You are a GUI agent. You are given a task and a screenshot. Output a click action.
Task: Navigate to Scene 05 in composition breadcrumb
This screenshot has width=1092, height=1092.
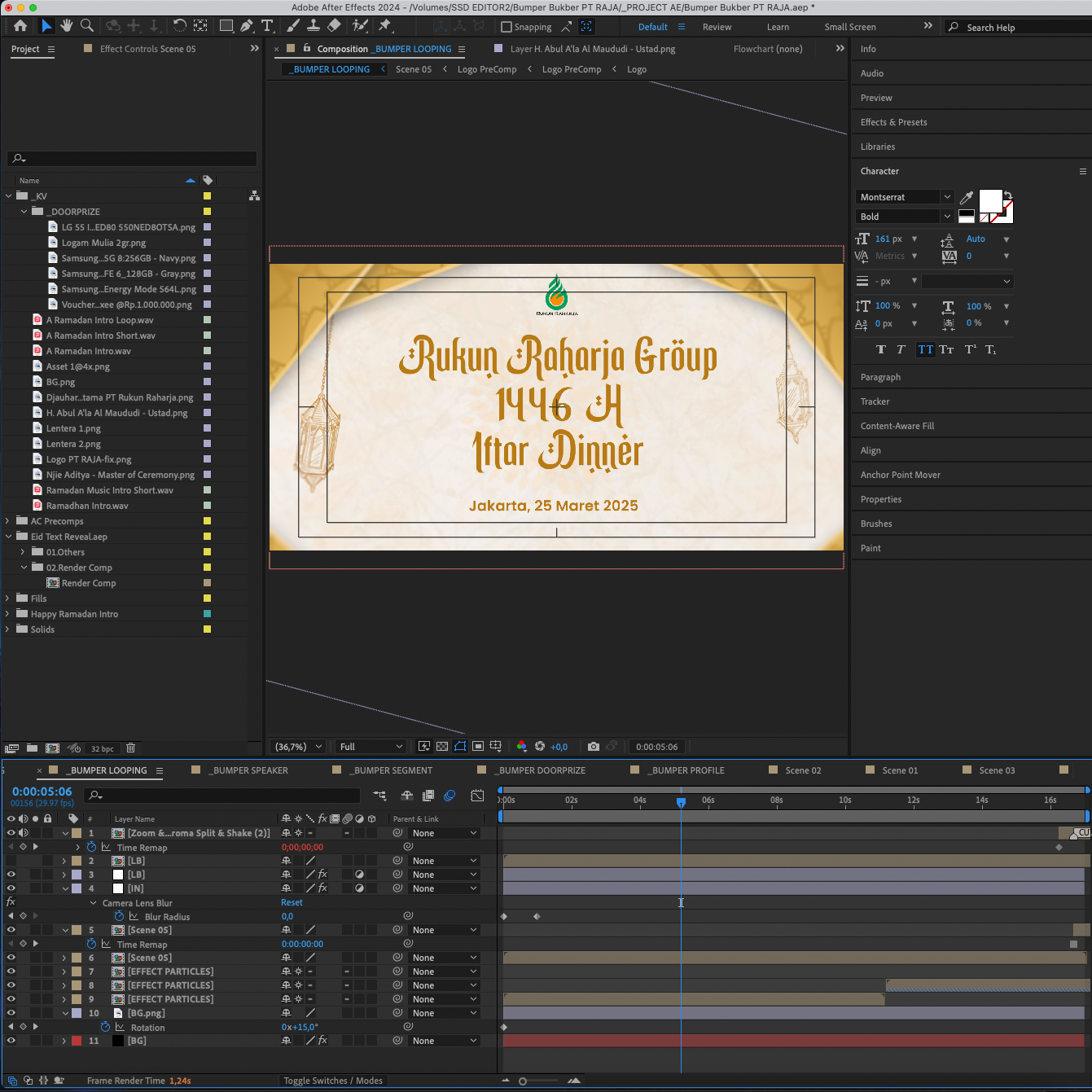click(x=414, y=69)
